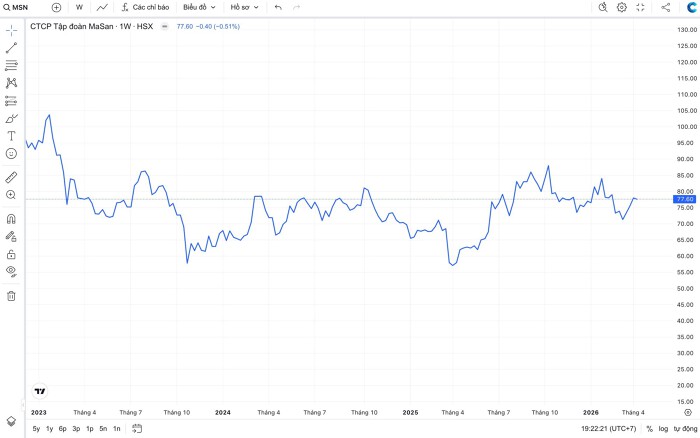The width and height of the screenshot is (700, 438).
Task: Select the 6p date range
Action: [63, 428]
